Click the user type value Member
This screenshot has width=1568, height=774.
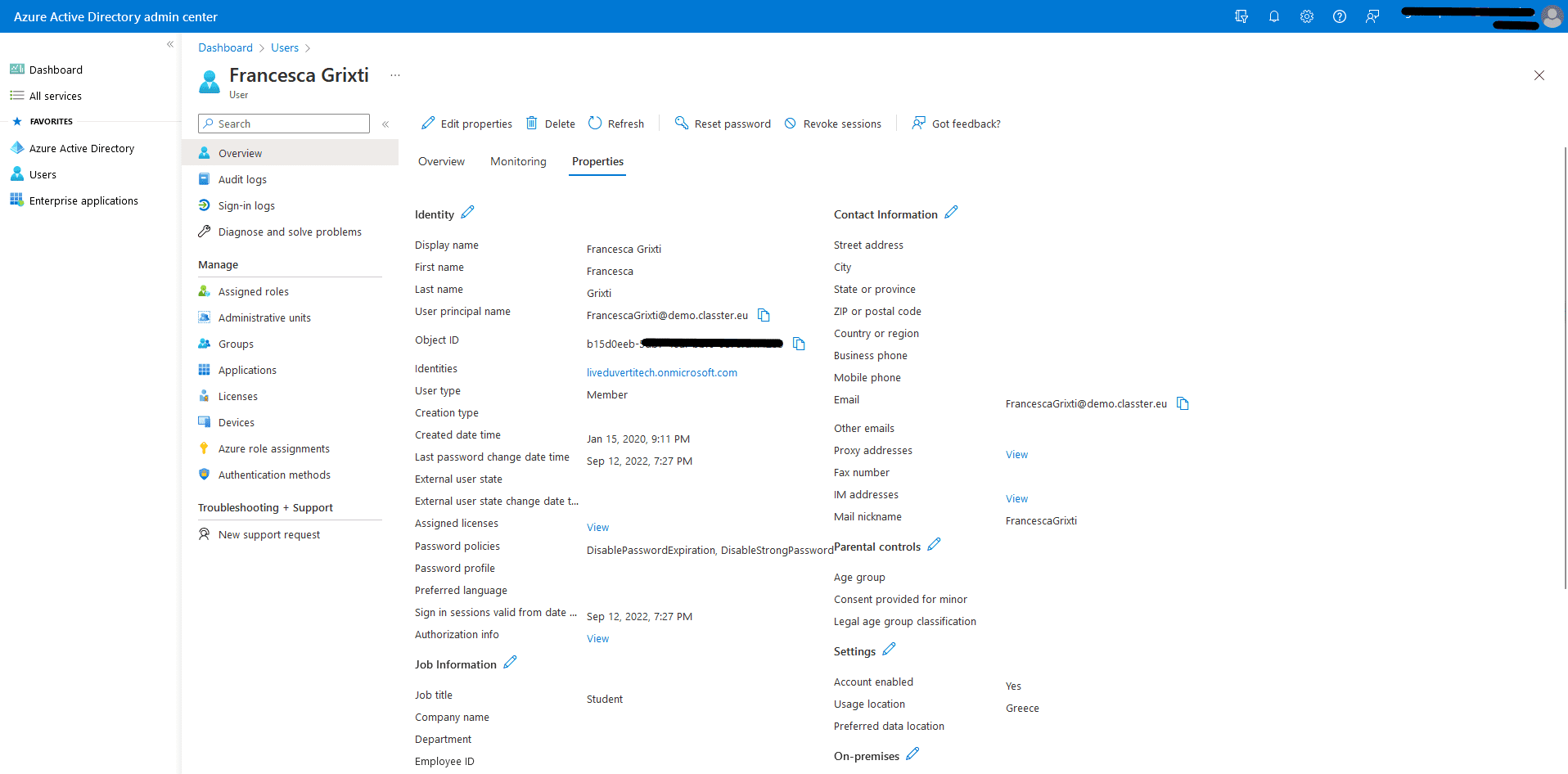click(607, 394)
